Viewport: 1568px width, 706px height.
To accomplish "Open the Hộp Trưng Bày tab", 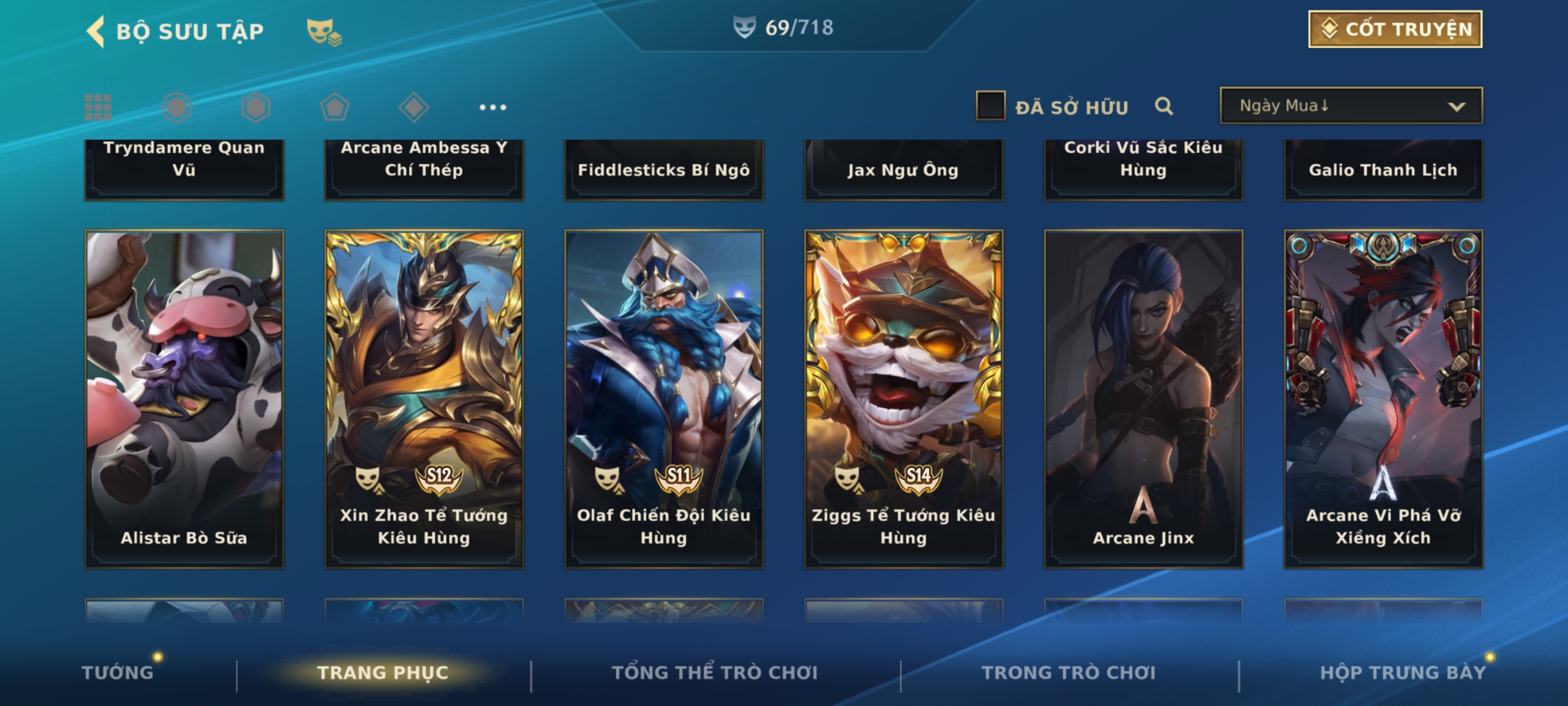I will point(1403,672).
